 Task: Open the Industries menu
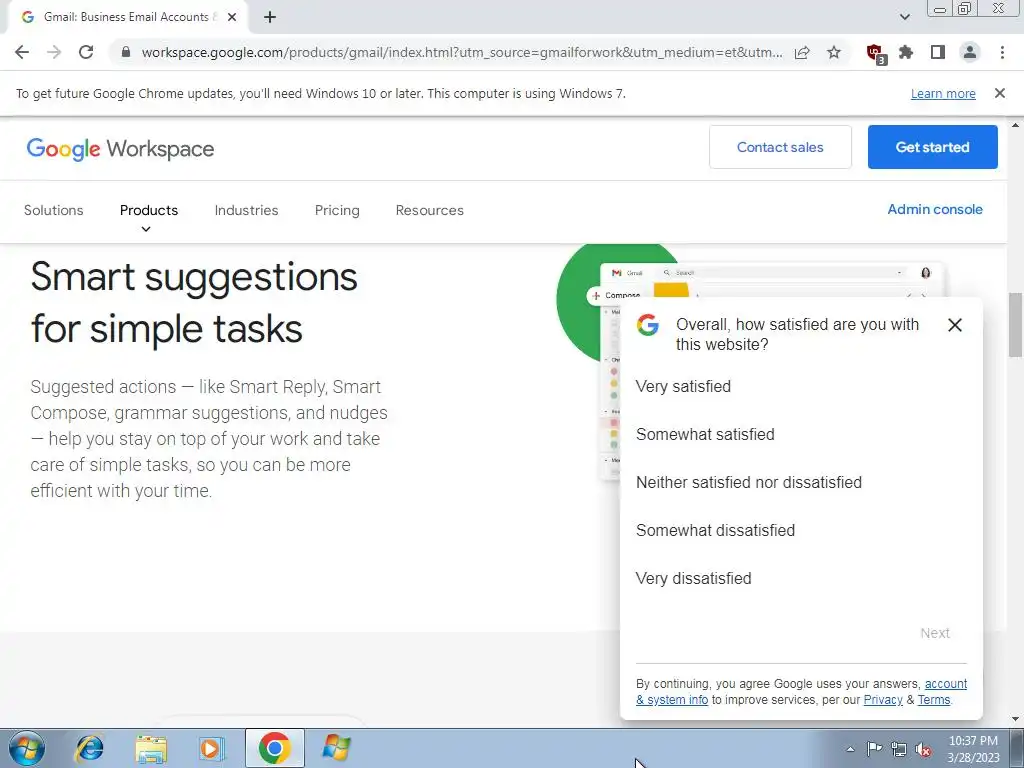(246, 210)
